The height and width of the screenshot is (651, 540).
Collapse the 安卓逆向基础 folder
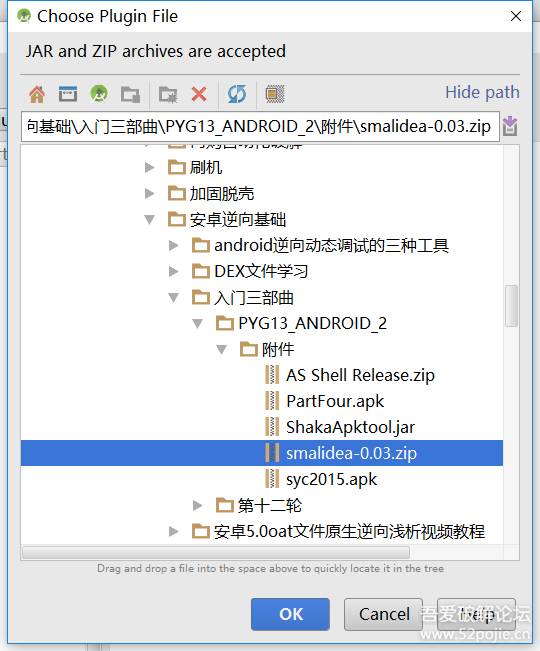coord(149,219)
